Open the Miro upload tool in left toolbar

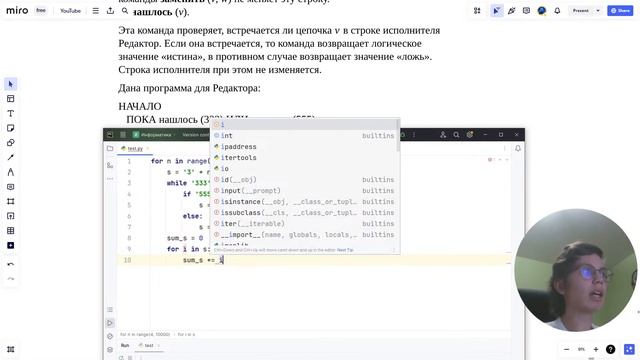[x=11, y=216]
